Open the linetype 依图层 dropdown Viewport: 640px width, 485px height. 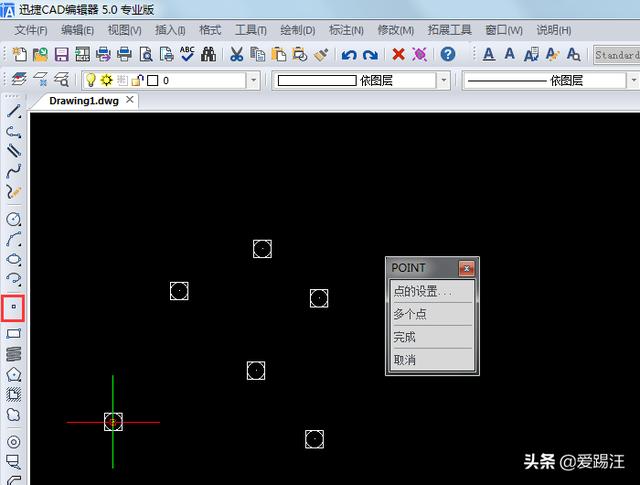[x=633, y=80]
